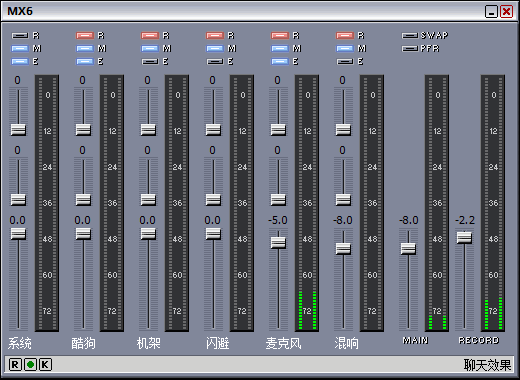This screenshot has width=520, height=380.
Task: Enable the E button on 混响 channel
Action: pyautogui.click(x=345, y=61)
